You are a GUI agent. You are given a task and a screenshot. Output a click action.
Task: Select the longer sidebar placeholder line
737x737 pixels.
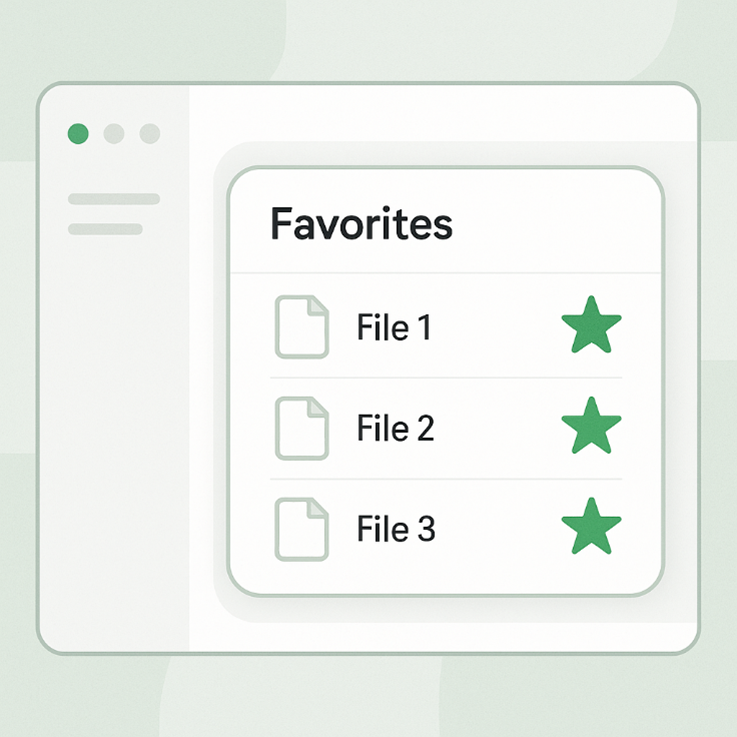pyautogui.click(x=114, y=199)
